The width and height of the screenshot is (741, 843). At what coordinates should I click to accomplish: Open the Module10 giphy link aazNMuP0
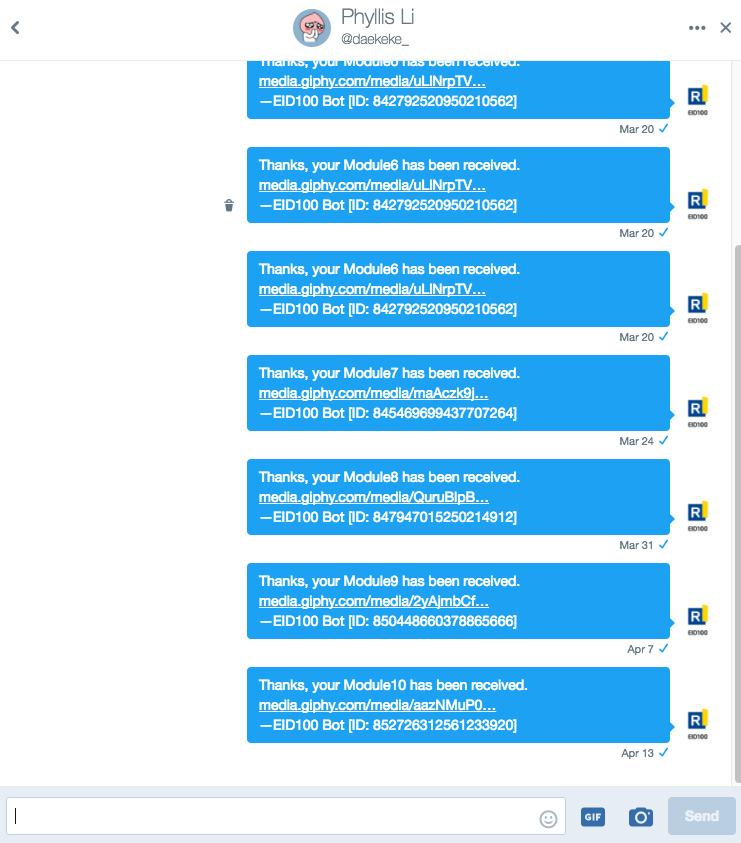pyautogui.click(x=377, y=705)
